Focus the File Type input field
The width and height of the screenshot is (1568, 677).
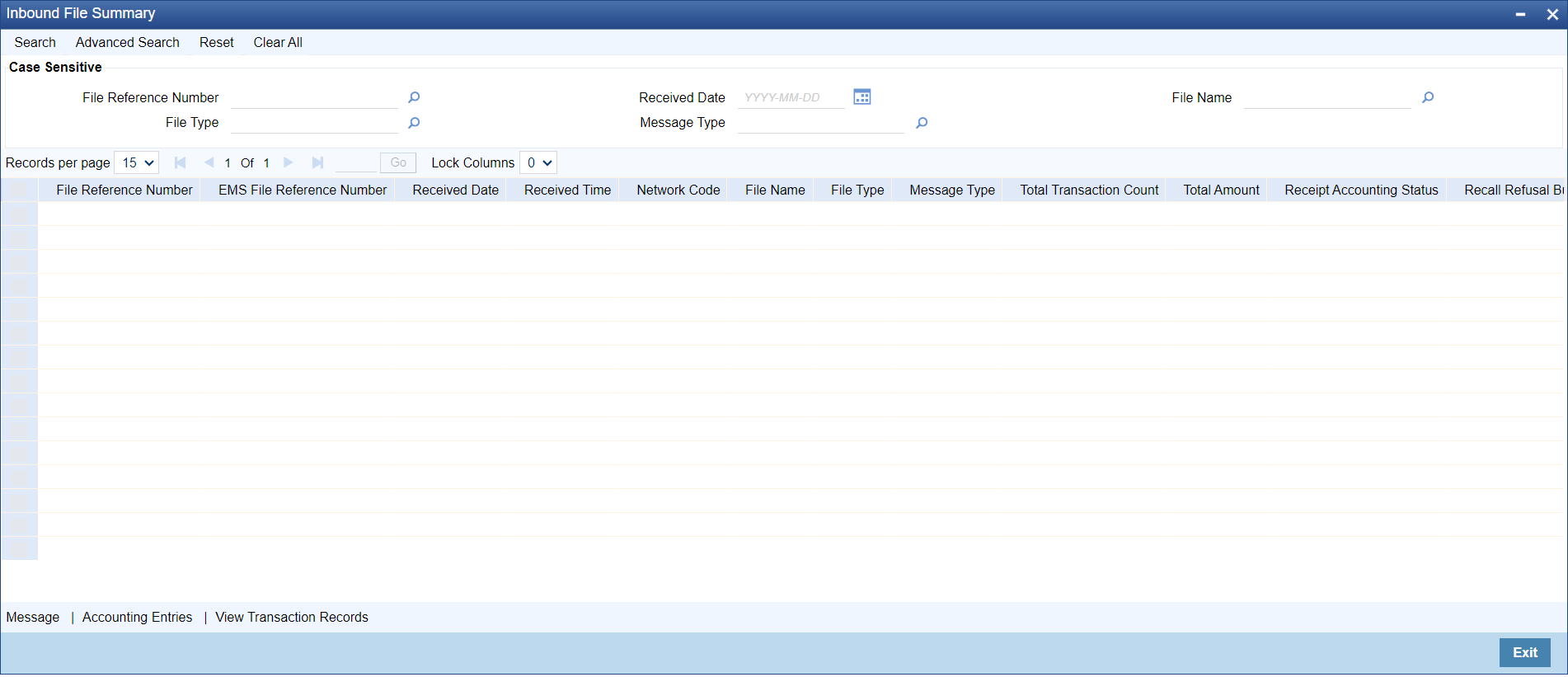314,123
